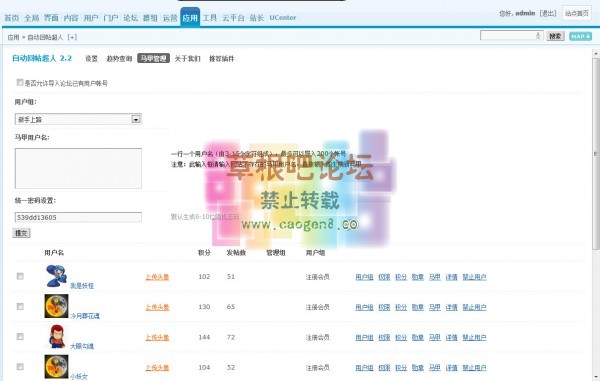Open username link 小妖女
The width and height of the screenshot is (600, 381).
(79, 376)
